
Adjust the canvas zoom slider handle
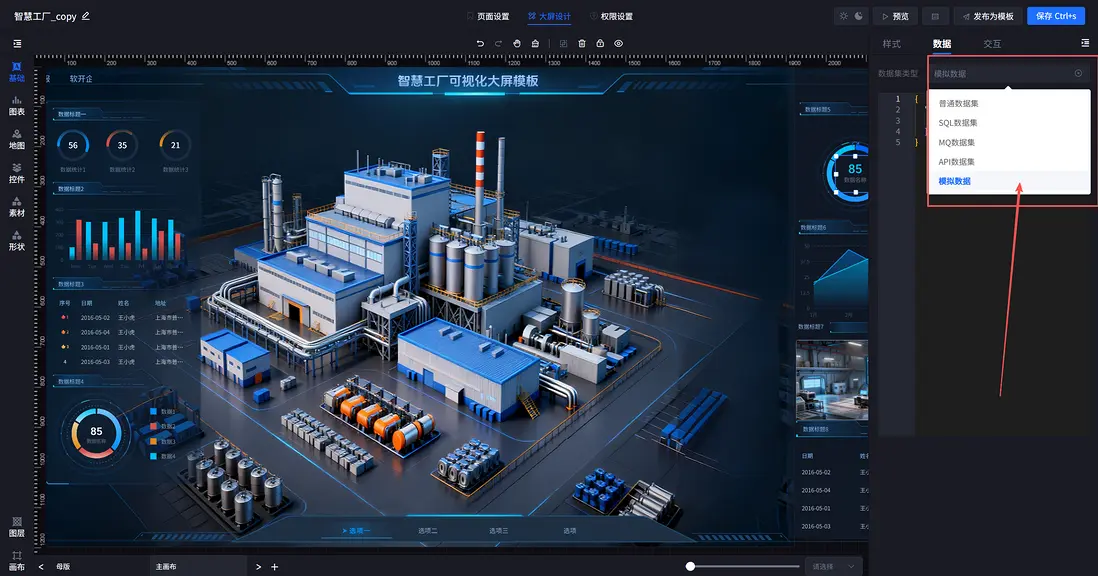(690, 566)
